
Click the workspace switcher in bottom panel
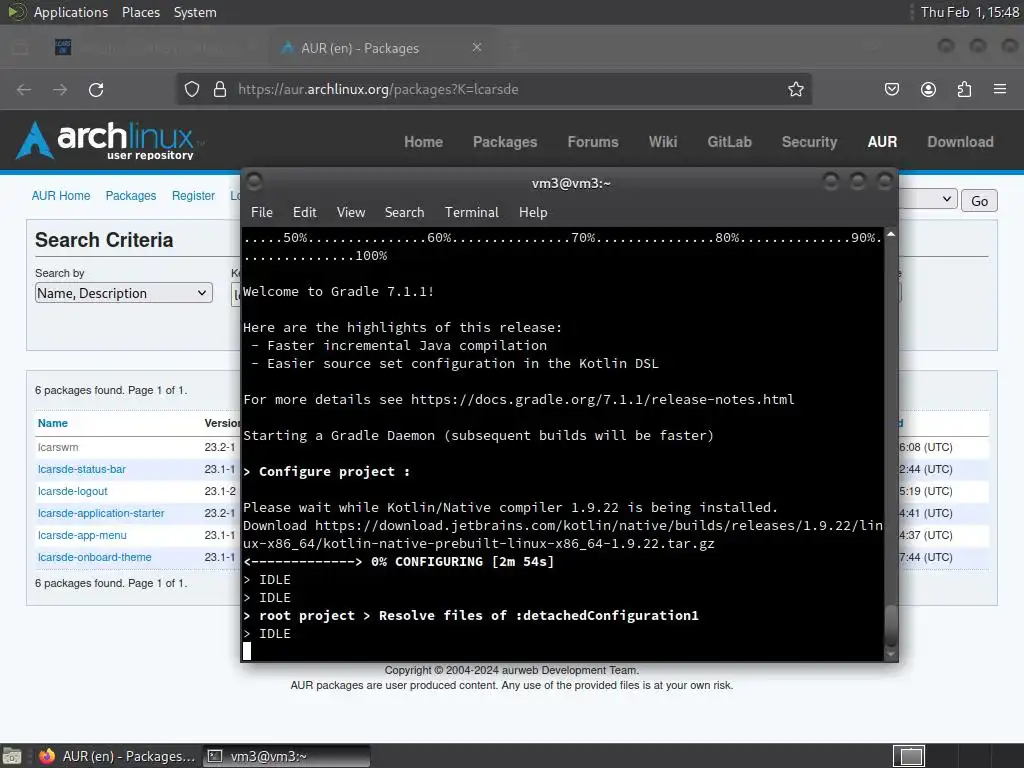tap(910, 756)
